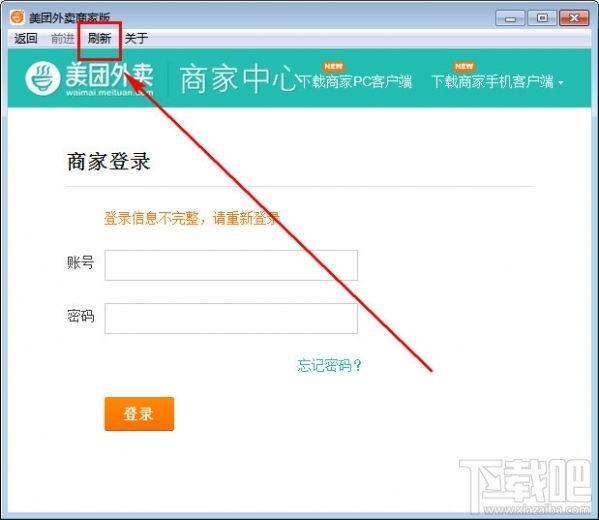Click the 返回 menu item

[26, 38]
